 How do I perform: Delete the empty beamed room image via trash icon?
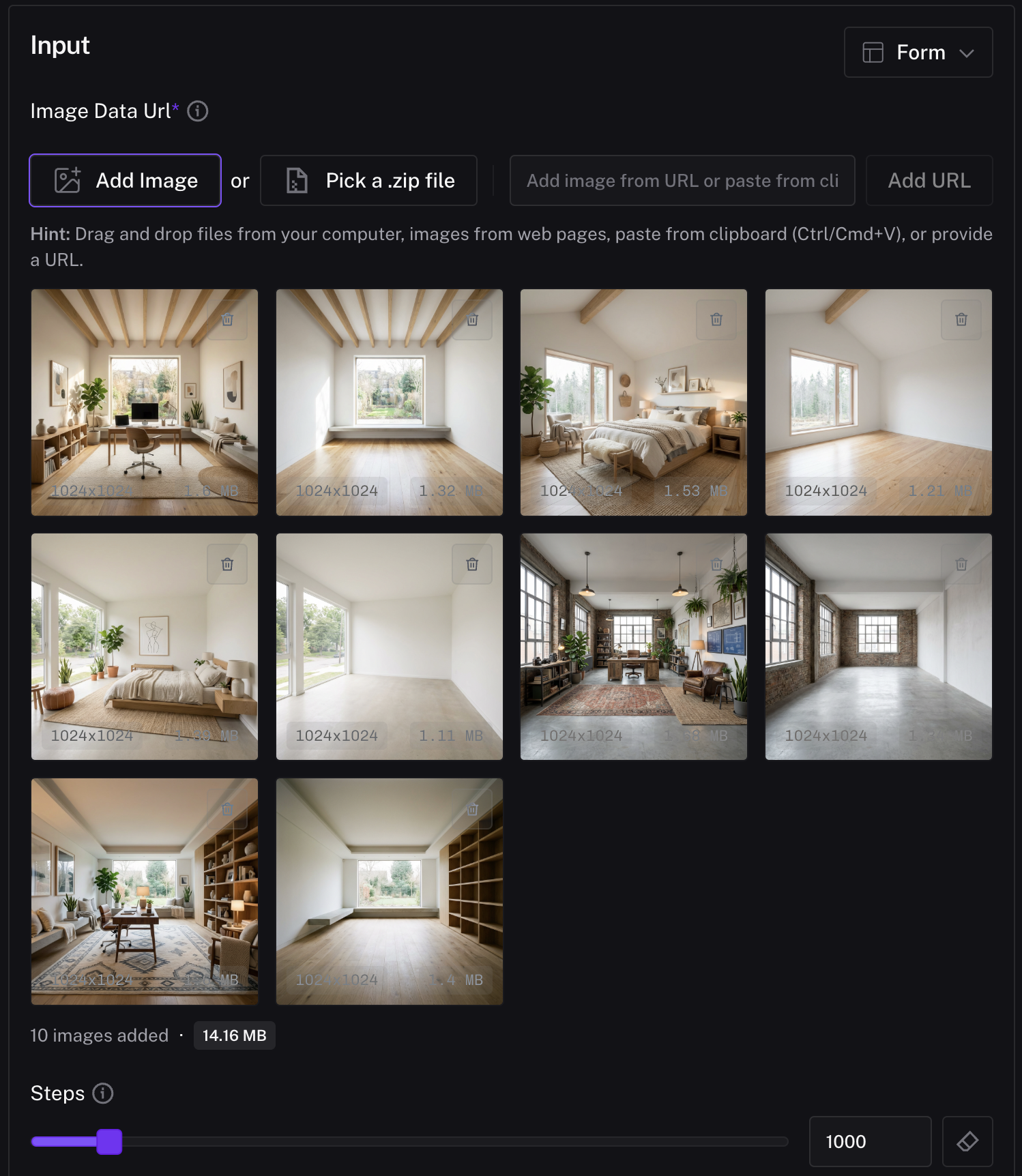[x=472, y=320]
